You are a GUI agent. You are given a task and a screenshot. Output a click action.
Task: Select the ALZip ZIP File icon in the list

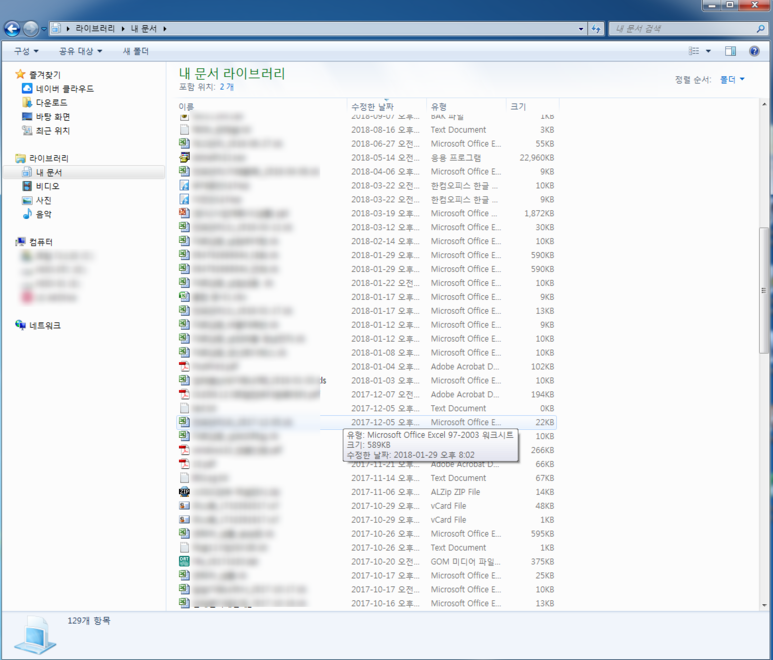(x=184, y=492)
